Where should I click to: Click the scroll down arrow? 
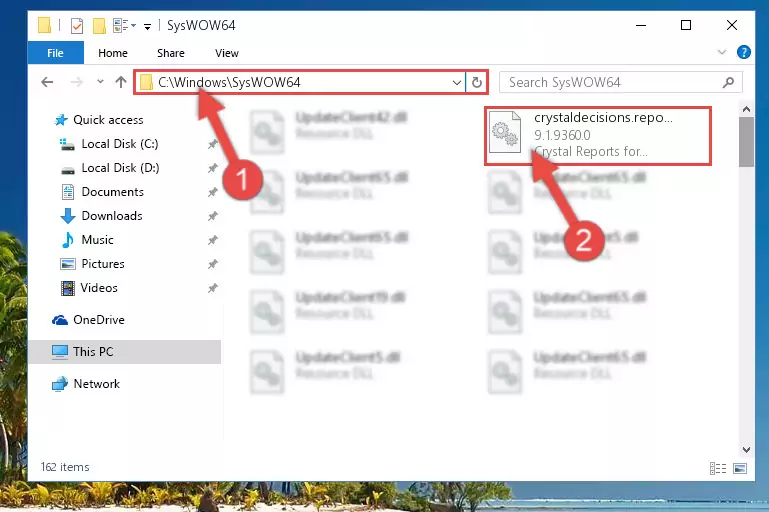coord(746,449)
